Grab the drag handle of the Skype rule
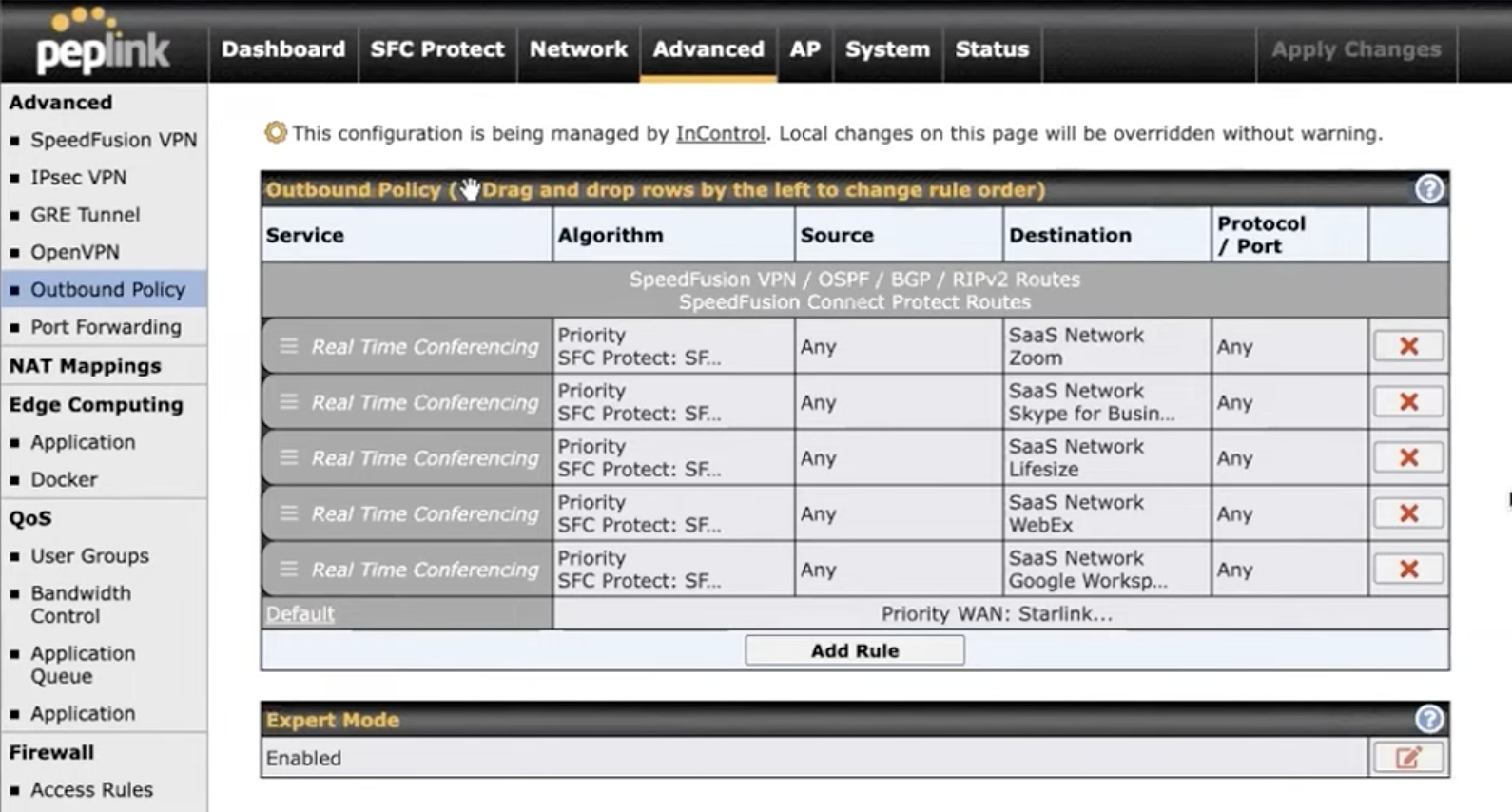The height and width of the screenshot is (812, 1512). coord(289,402)
